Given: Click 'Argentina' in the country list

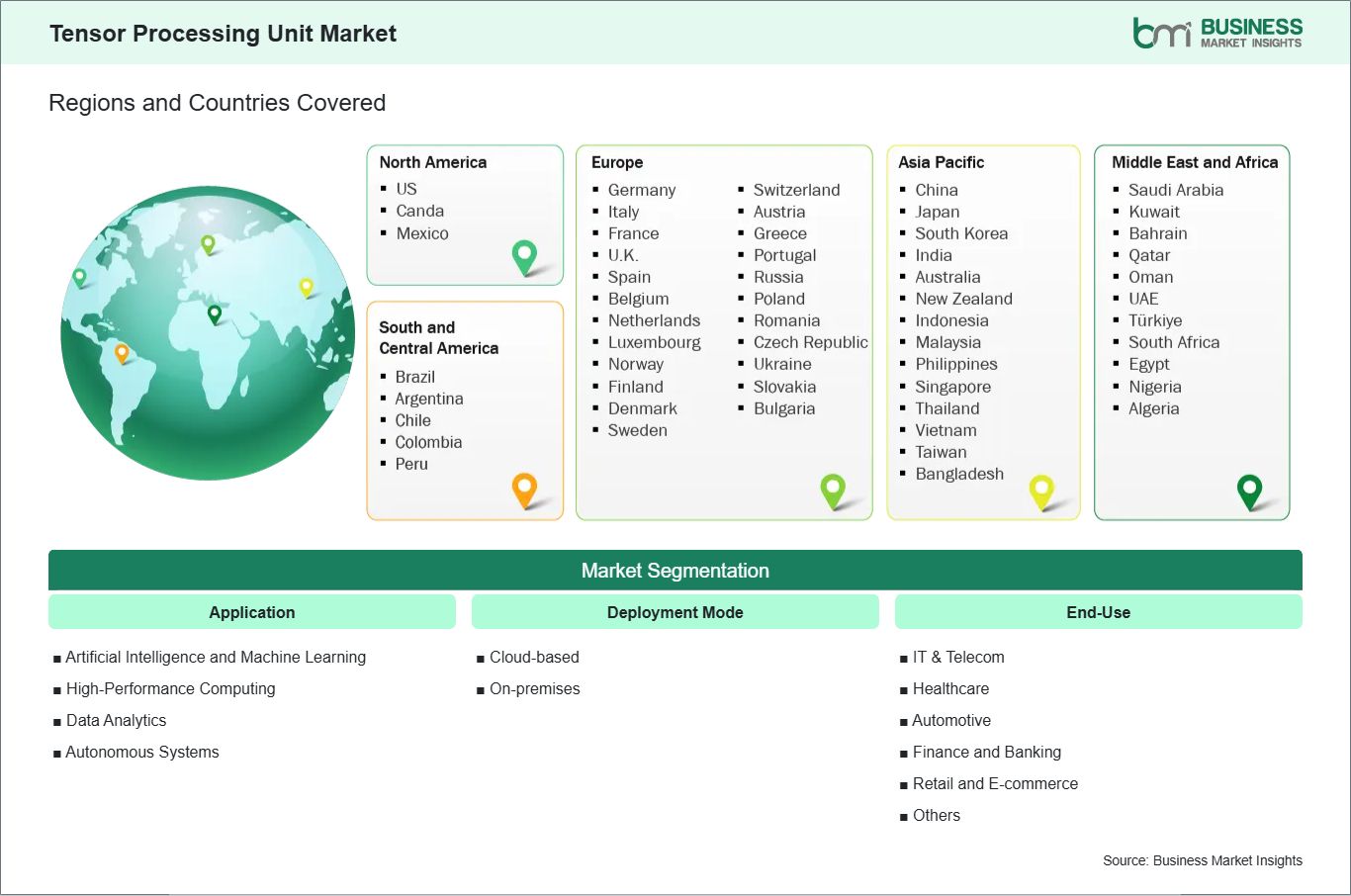Looking at the screenshot, I should tap(429, 399).
